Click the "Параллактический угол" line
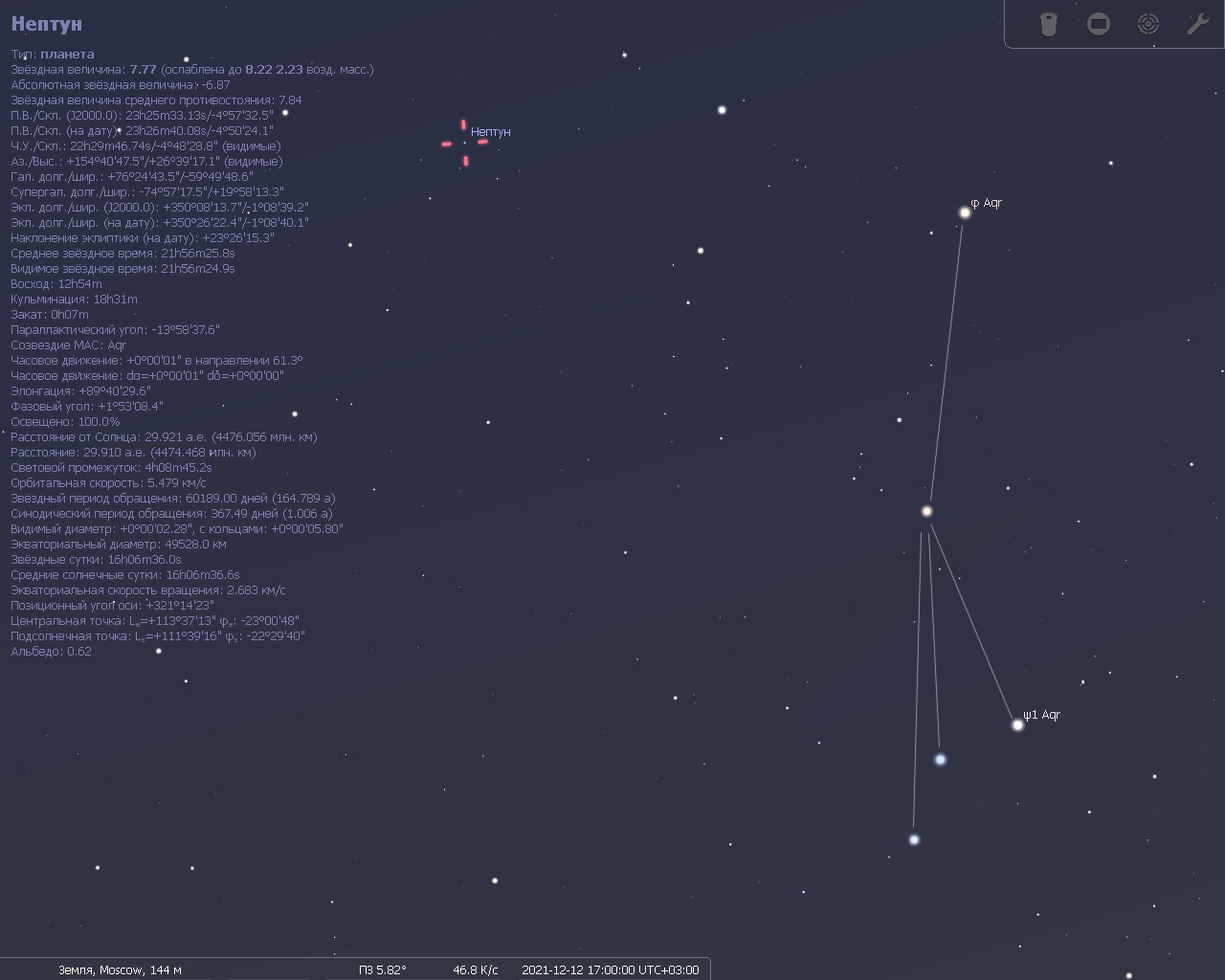 click(115, 330)
